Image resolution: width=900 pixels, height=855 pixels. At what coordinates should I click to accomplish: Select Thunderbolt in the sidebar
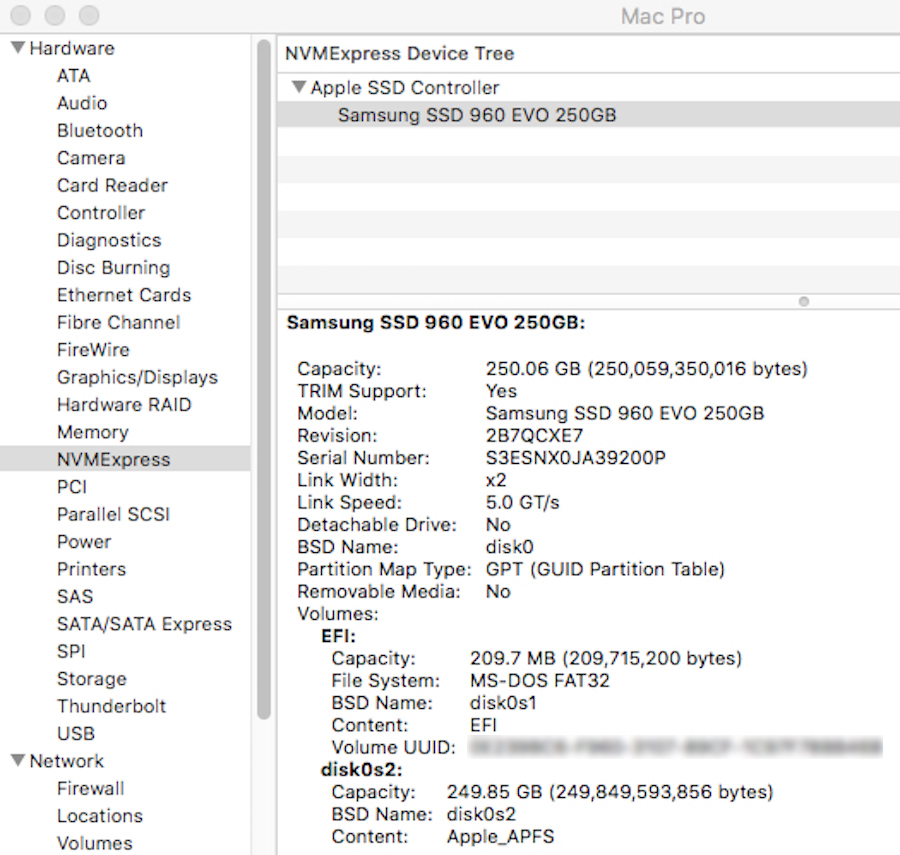[111, 706]
